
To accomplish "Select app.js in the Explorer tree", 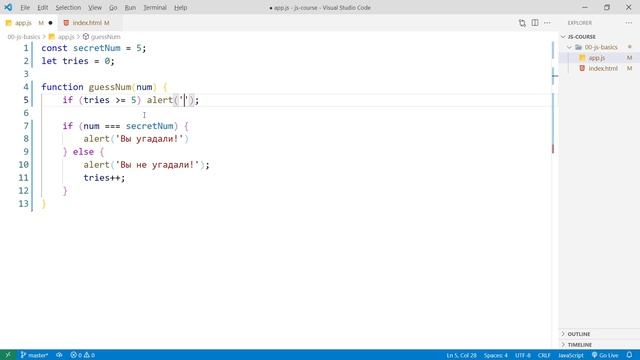I will (x=597, y=58).
